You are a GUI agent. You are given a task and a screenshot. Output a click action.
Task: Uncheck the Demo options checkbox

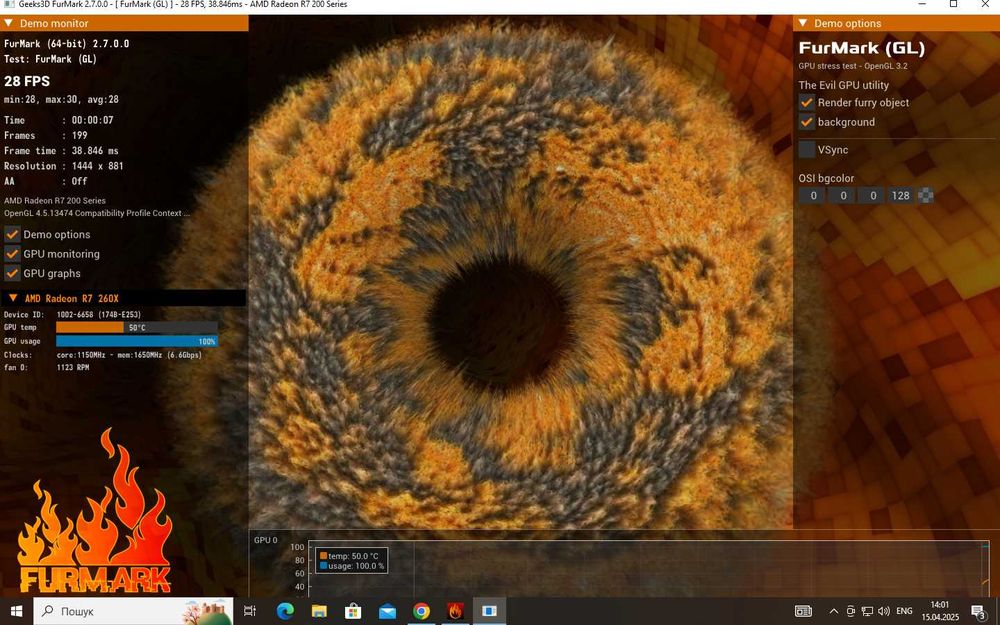[x=12, y=234]
